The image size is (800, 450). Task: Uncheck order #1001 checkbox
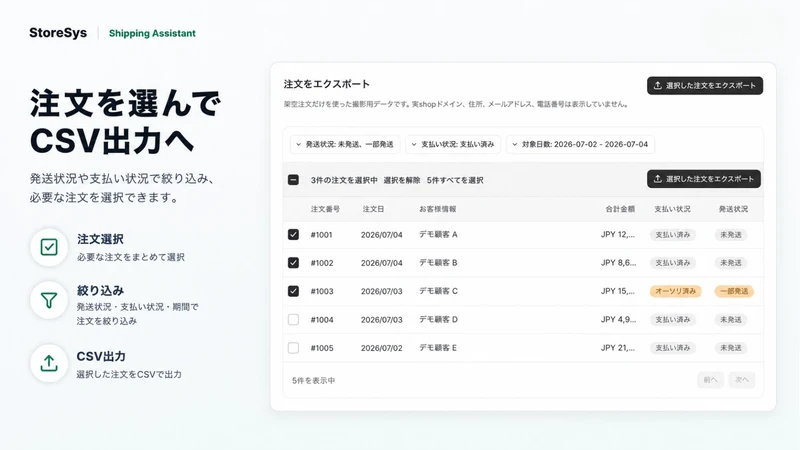(x=293, y=235)
